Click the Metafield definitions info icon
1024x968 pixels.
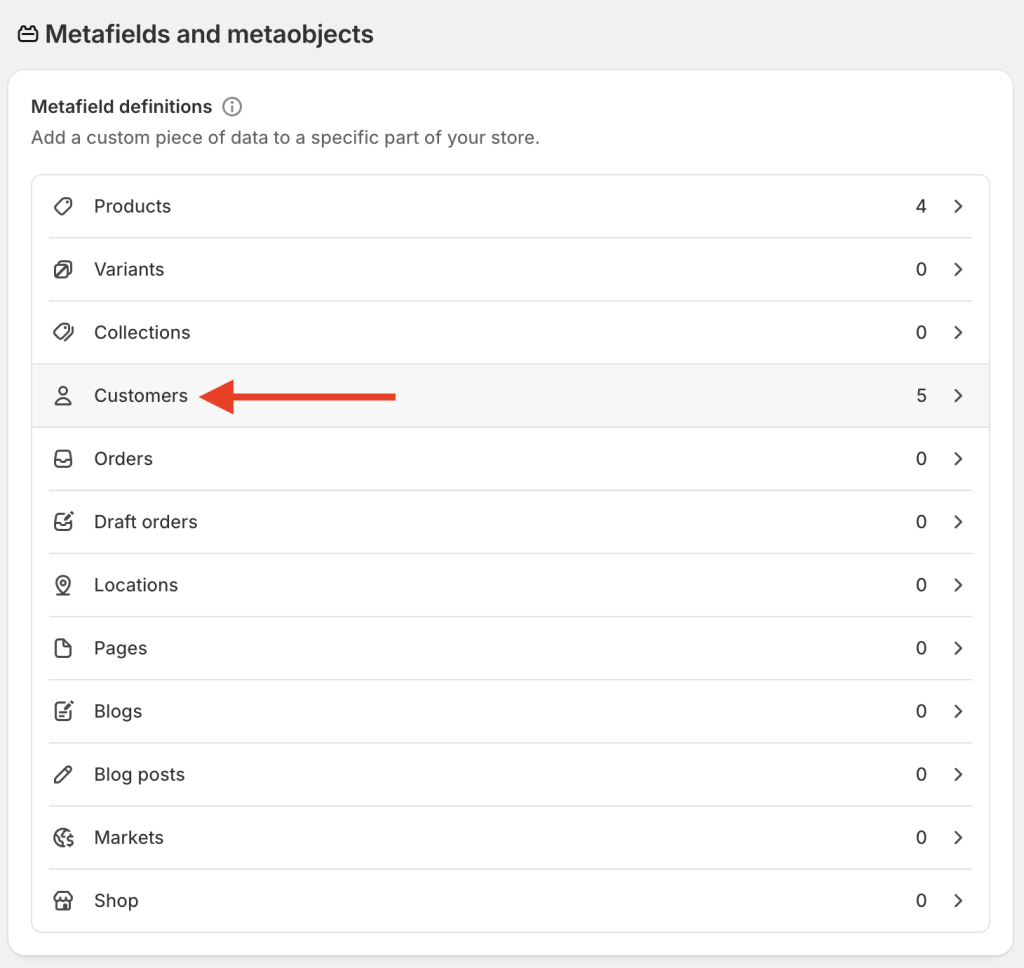coord(232,106)
